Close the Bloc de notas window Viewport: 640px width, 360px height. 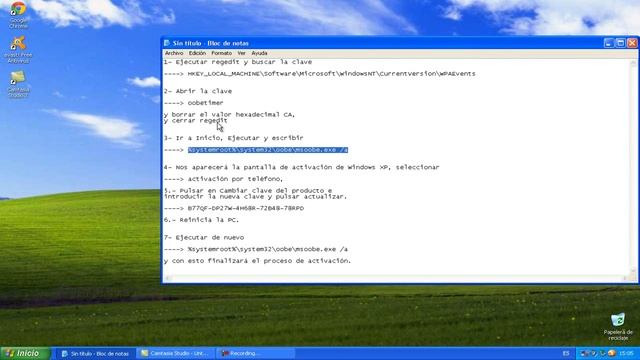click(632, 43)
